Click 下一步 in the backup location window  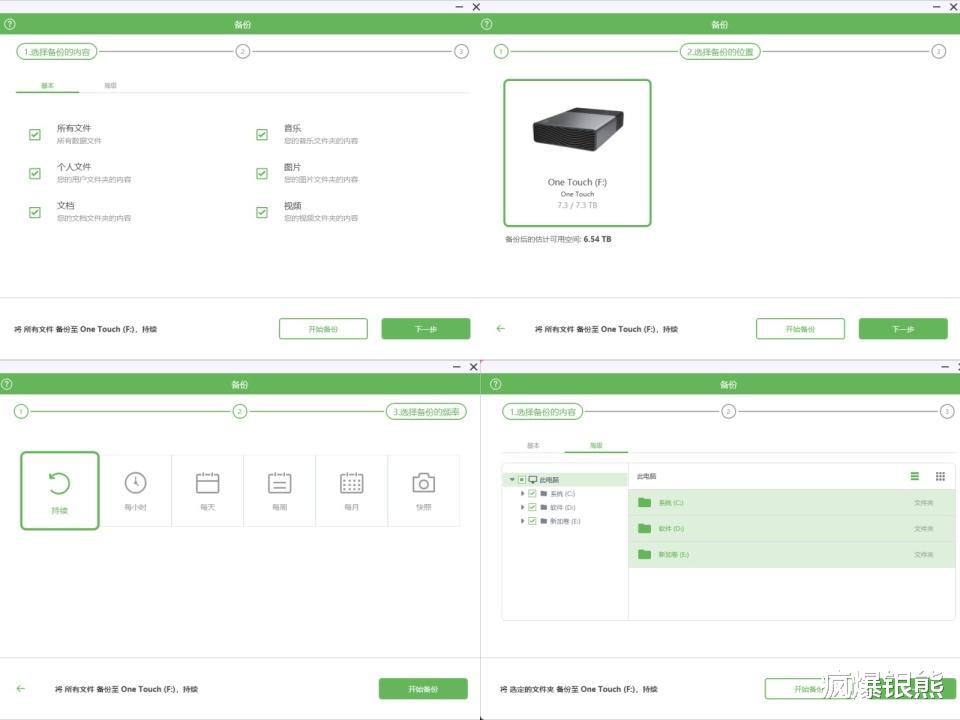[903, 329]
